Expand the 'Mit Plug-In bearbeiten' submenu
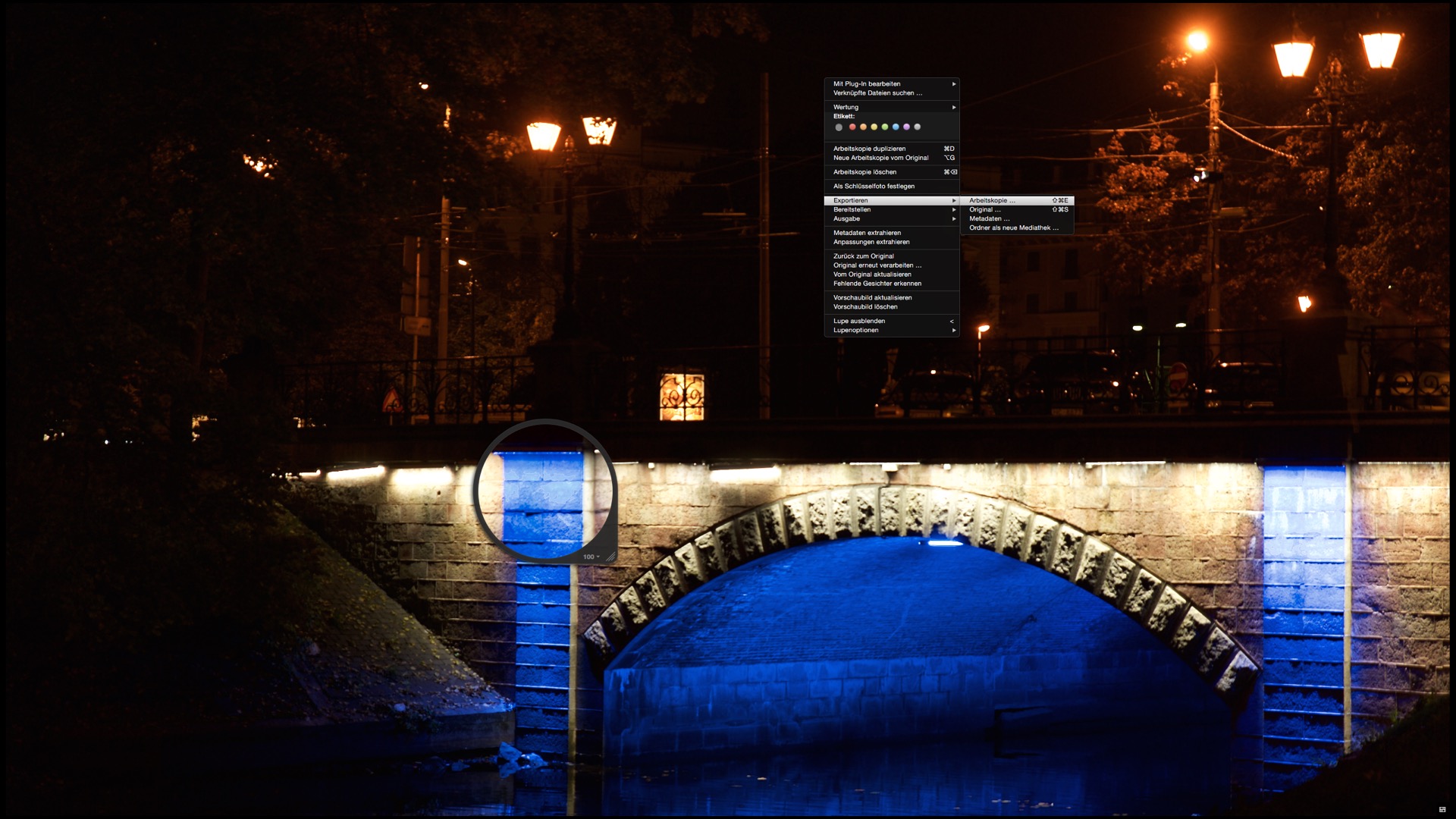The width and height of the screenshot is (1456, 819). 892,84
